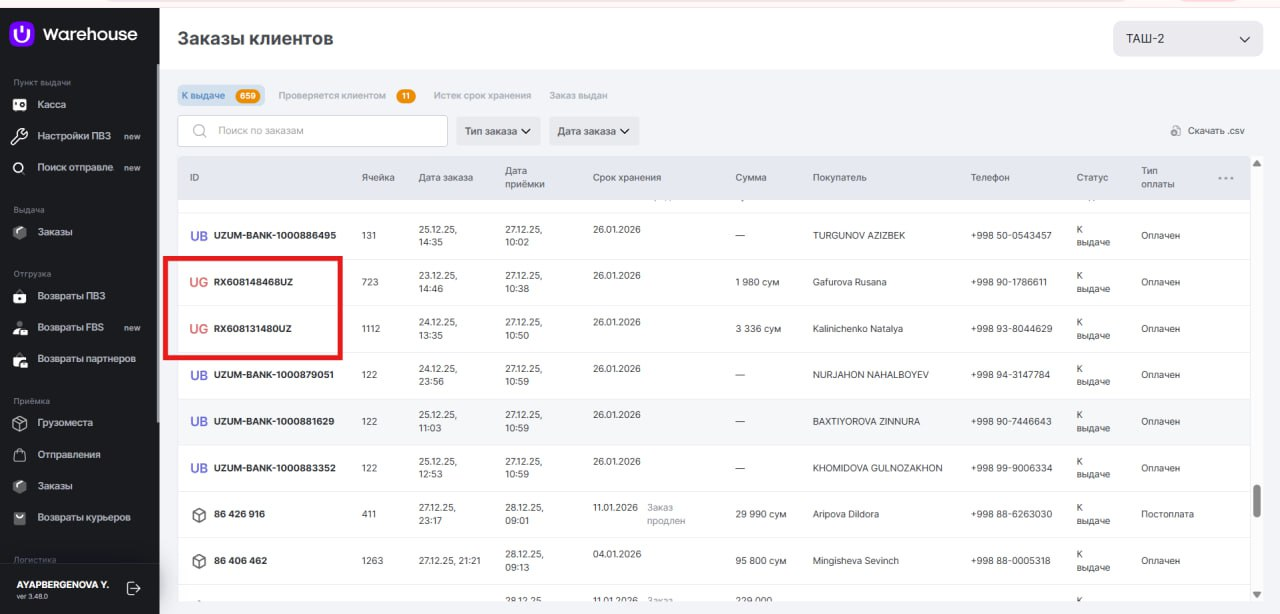Click UB icon of UZUM-BANK-1000881629
The width and height of the screenshot is (1280, 614).
199,422
